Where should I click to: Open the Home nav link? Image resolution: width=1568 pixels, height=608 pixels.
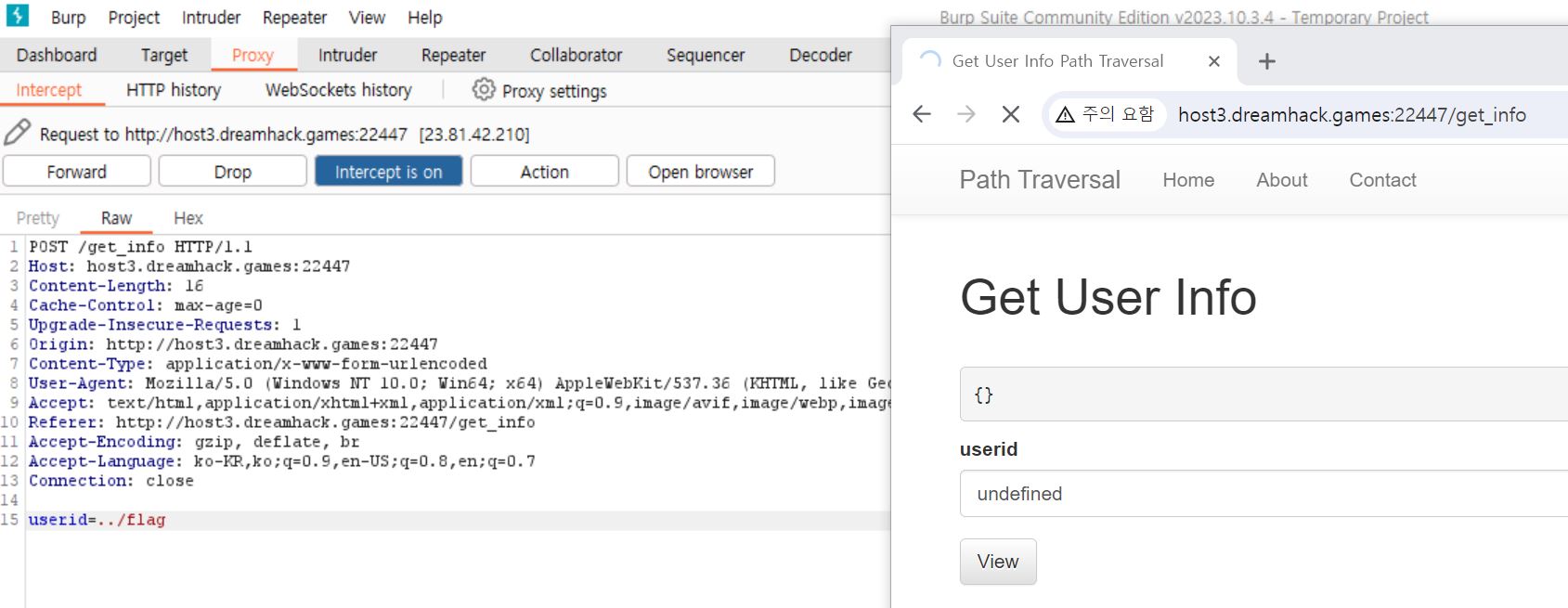tap(1188, 180)
